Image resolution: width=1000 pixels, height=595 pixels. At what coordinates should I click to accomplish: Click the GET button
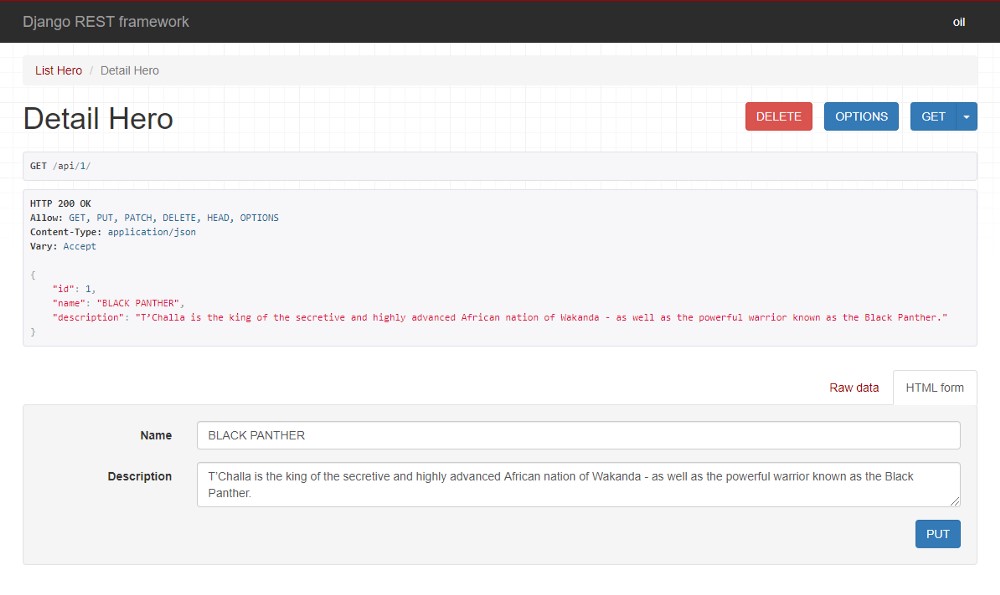tap(933, 117)
